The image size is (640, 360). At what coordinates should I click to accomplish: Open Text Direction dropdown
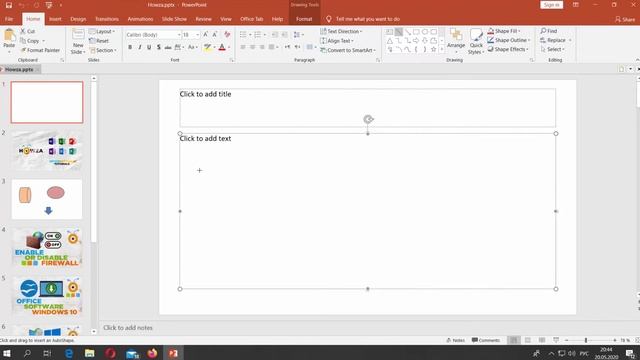[341, 31]
